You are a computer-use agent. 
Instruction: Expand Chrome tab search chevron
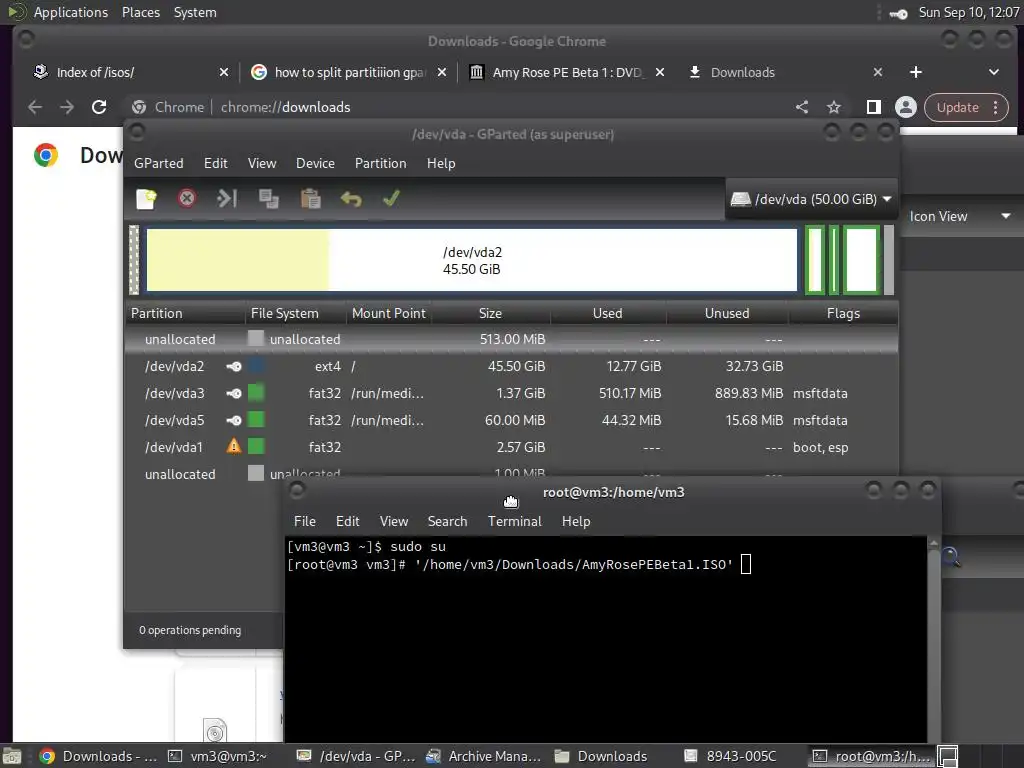point(993,72)
